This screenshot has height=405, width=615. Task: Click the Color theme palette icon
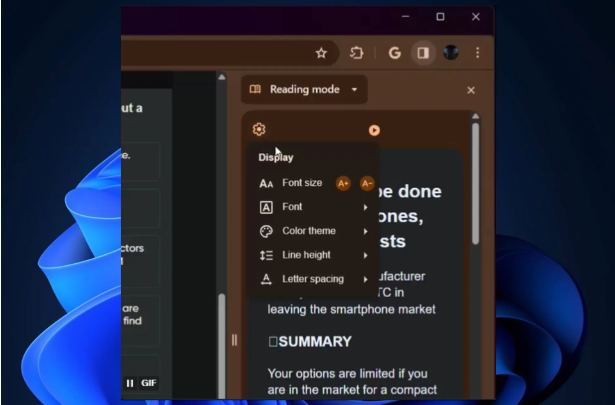(x=266, y=231)
